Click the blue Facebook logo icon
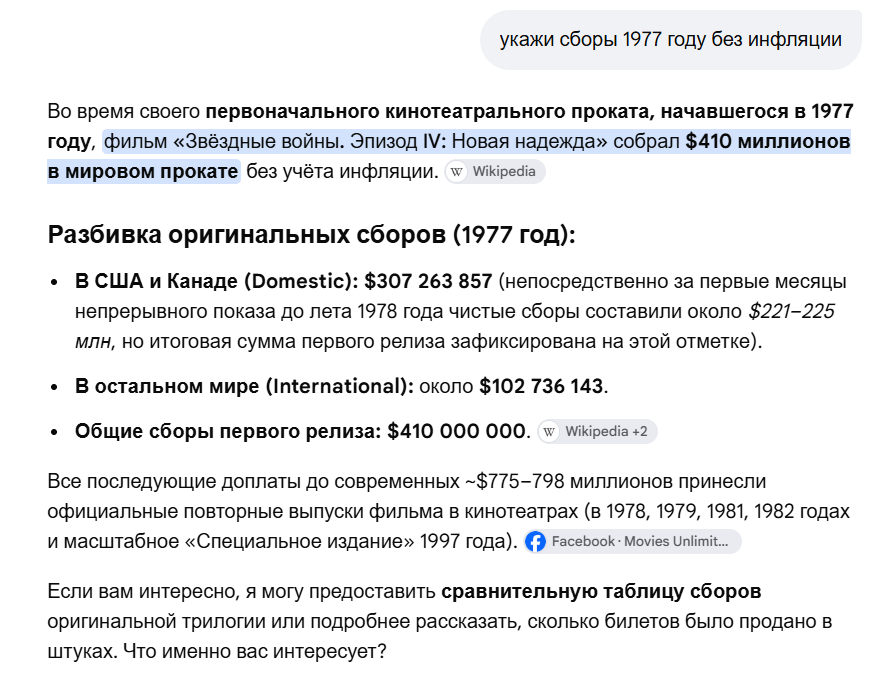Viewport: 883px width, 693px height. pyautogui.click(x=536, y=542)
